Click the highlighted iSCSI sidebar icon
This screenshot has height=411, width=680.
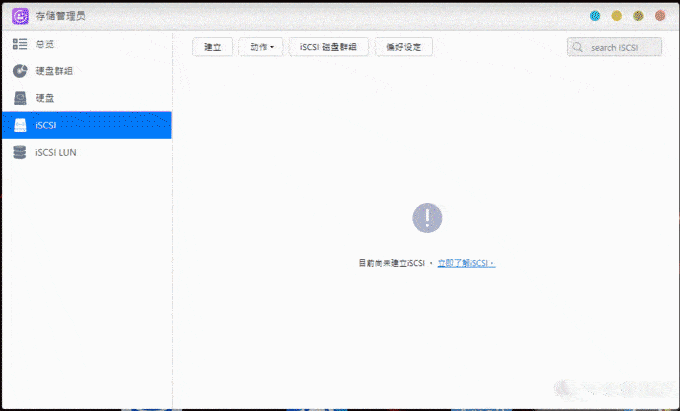(20, 125)
